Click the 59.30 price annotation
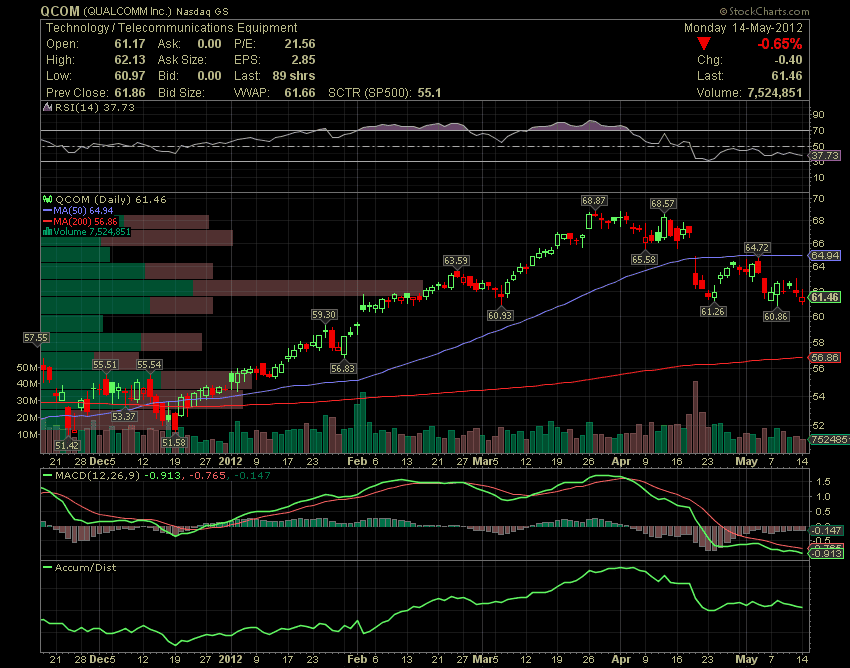This screenshot has width=850, height=668. (324, 314)
